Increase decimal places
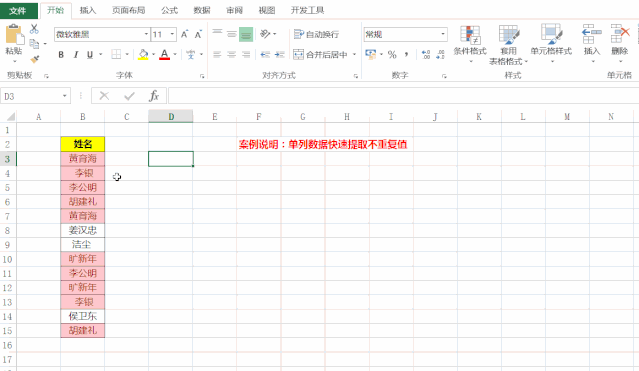The width and height of the screenshot is (639, 371). [x=426, y=54]
